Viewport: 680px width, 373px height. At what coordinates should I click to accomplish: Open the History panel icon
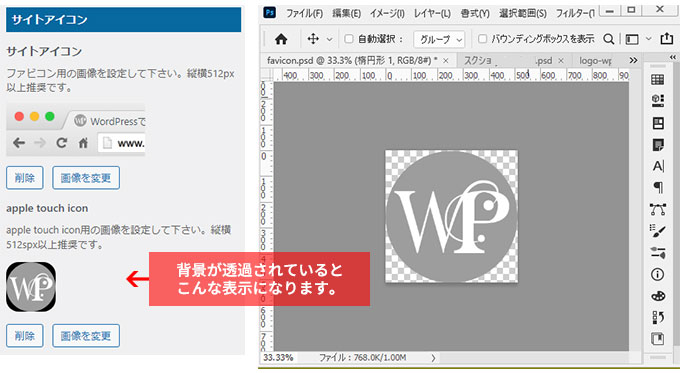point(658,317)
